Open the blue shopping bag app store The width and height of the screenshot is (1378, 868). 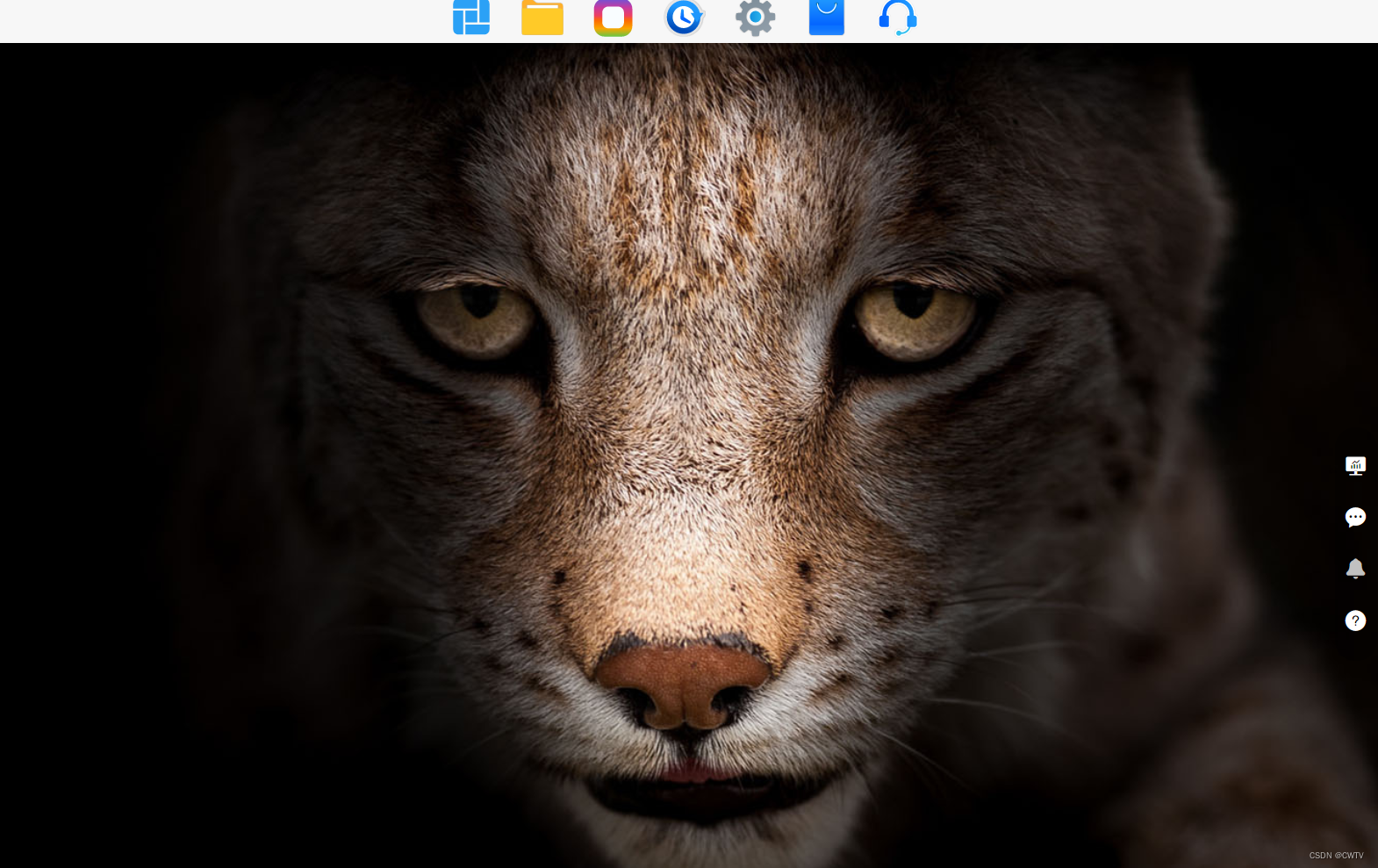tap(826, 17)
